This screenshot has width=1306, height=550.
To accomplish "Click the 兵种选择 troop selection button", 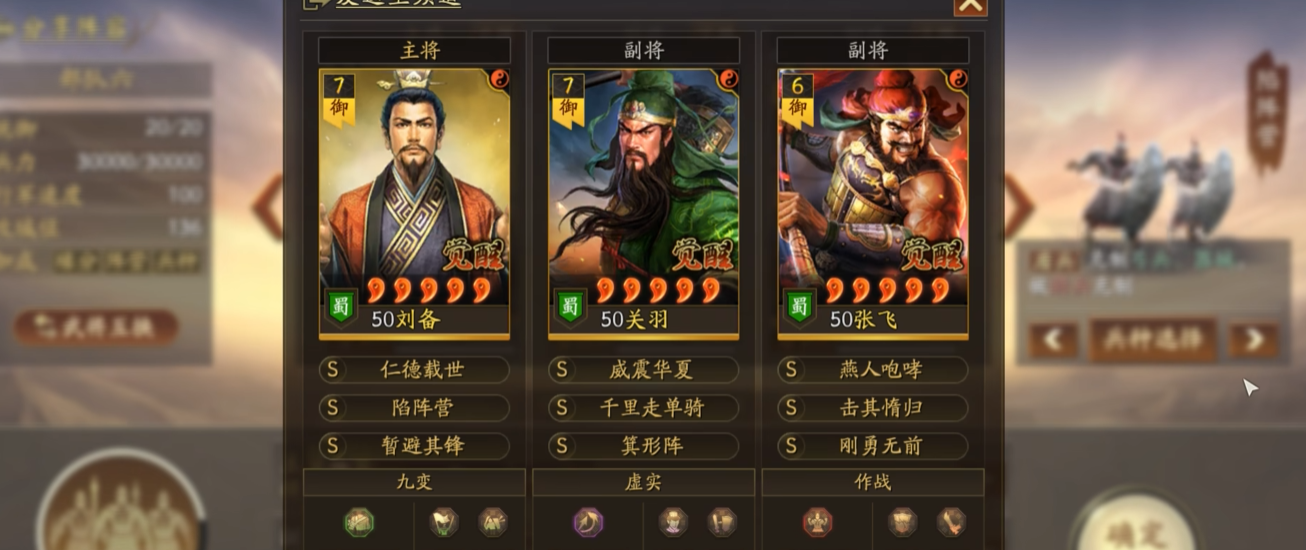I will 1153,340.
